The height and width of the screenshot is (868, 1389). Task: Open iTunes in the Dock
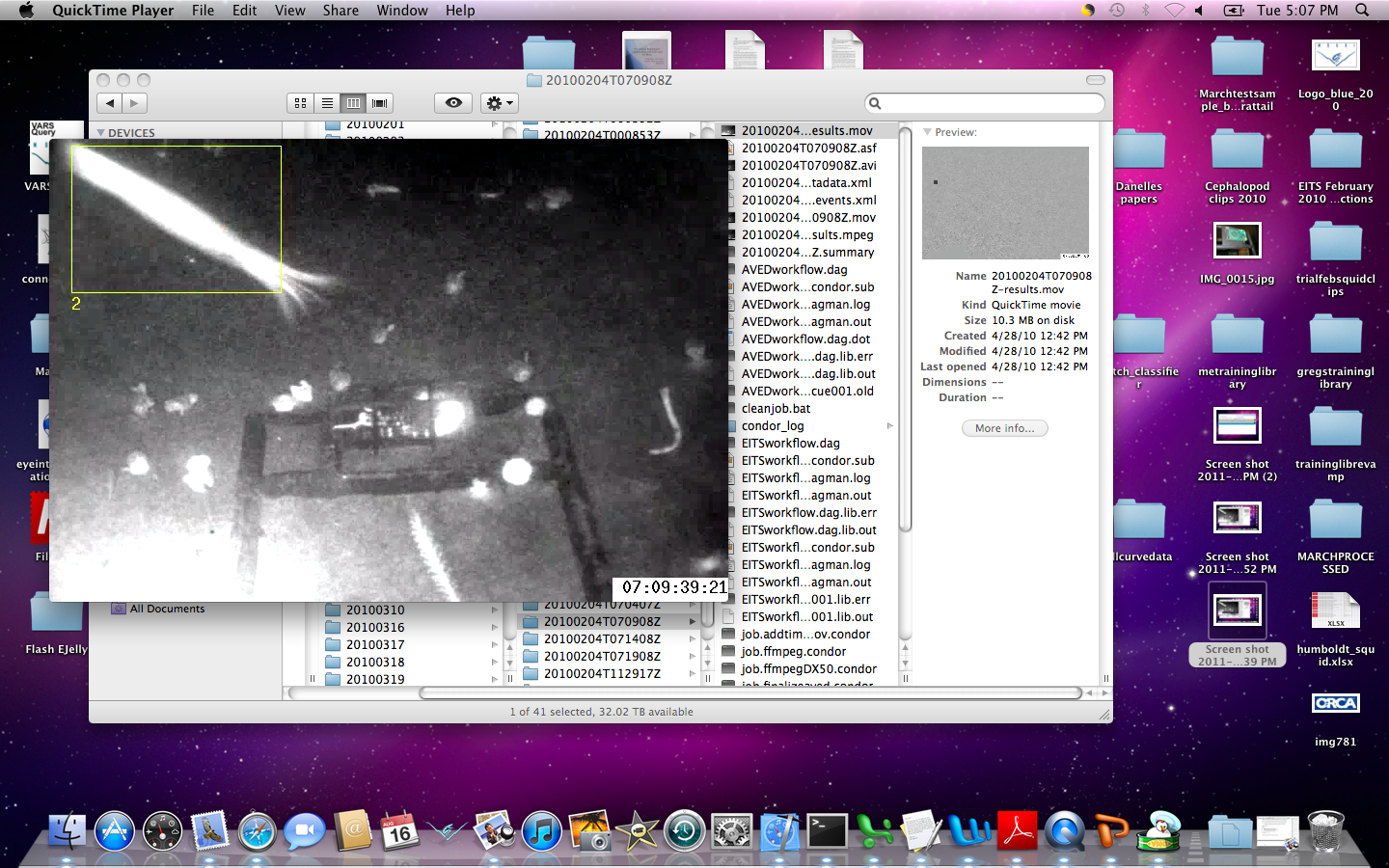click(x=542, y=830)
